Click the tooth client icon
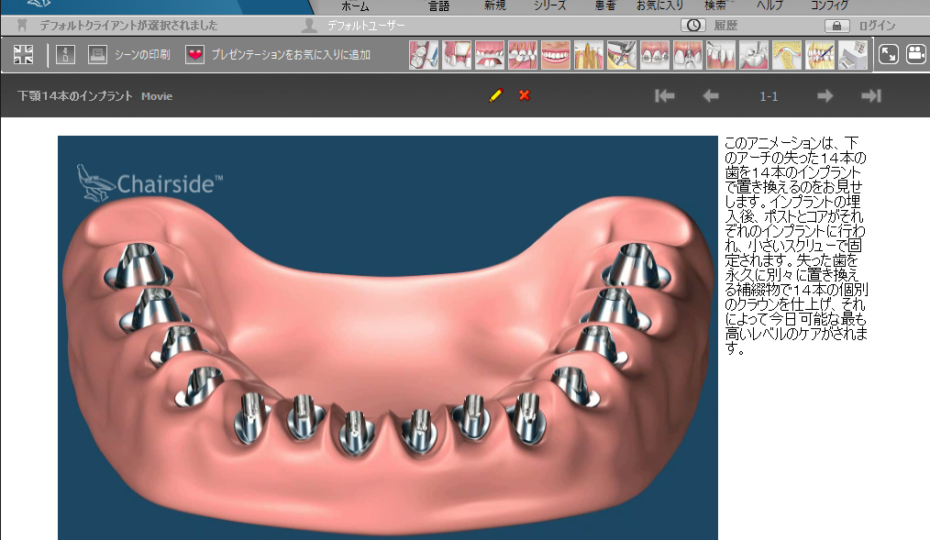Screen dimensions: 930x540 (23, 25)
